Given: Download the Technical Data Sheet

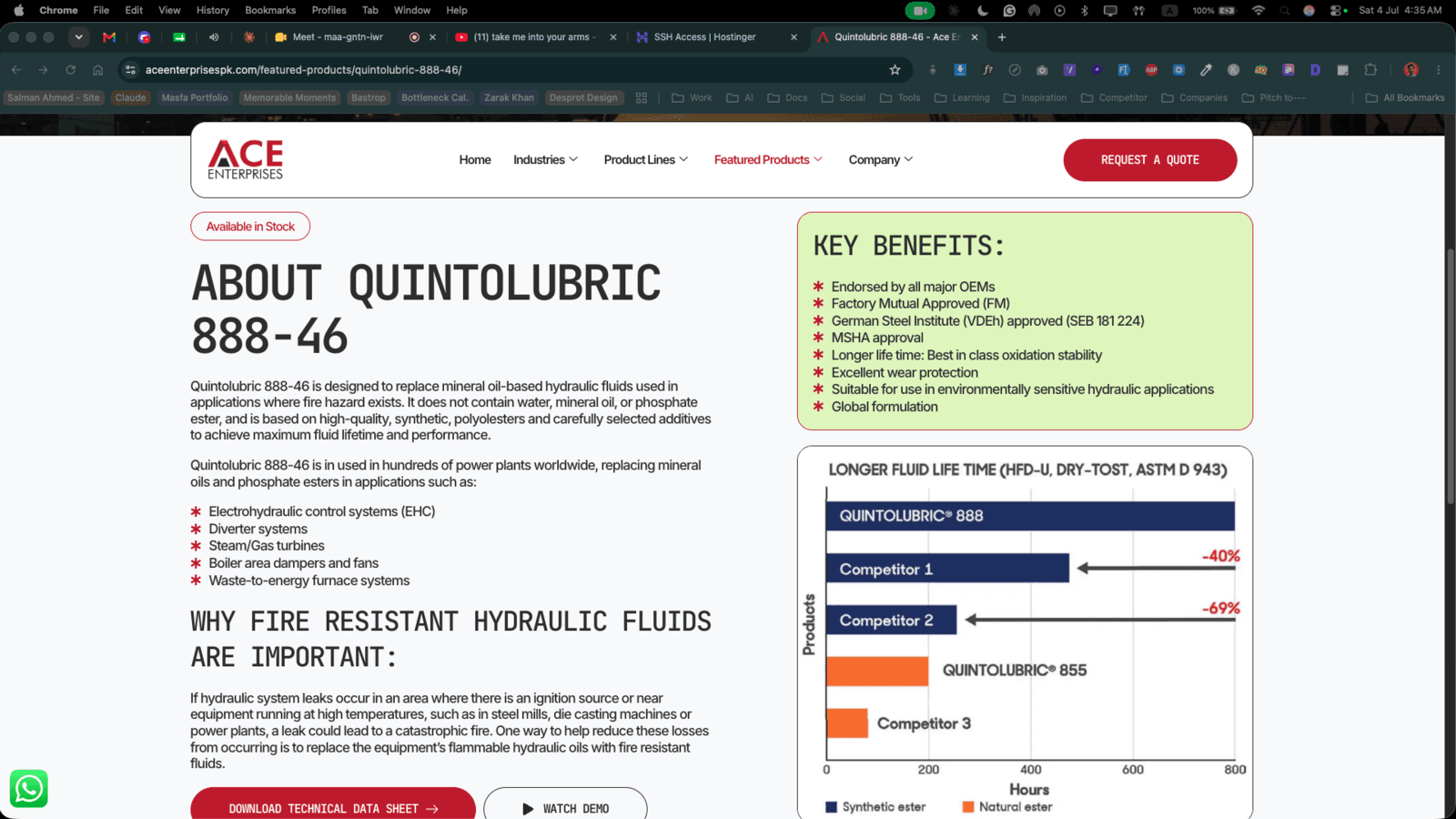Looking at the screenshot, I should point(333,804).
